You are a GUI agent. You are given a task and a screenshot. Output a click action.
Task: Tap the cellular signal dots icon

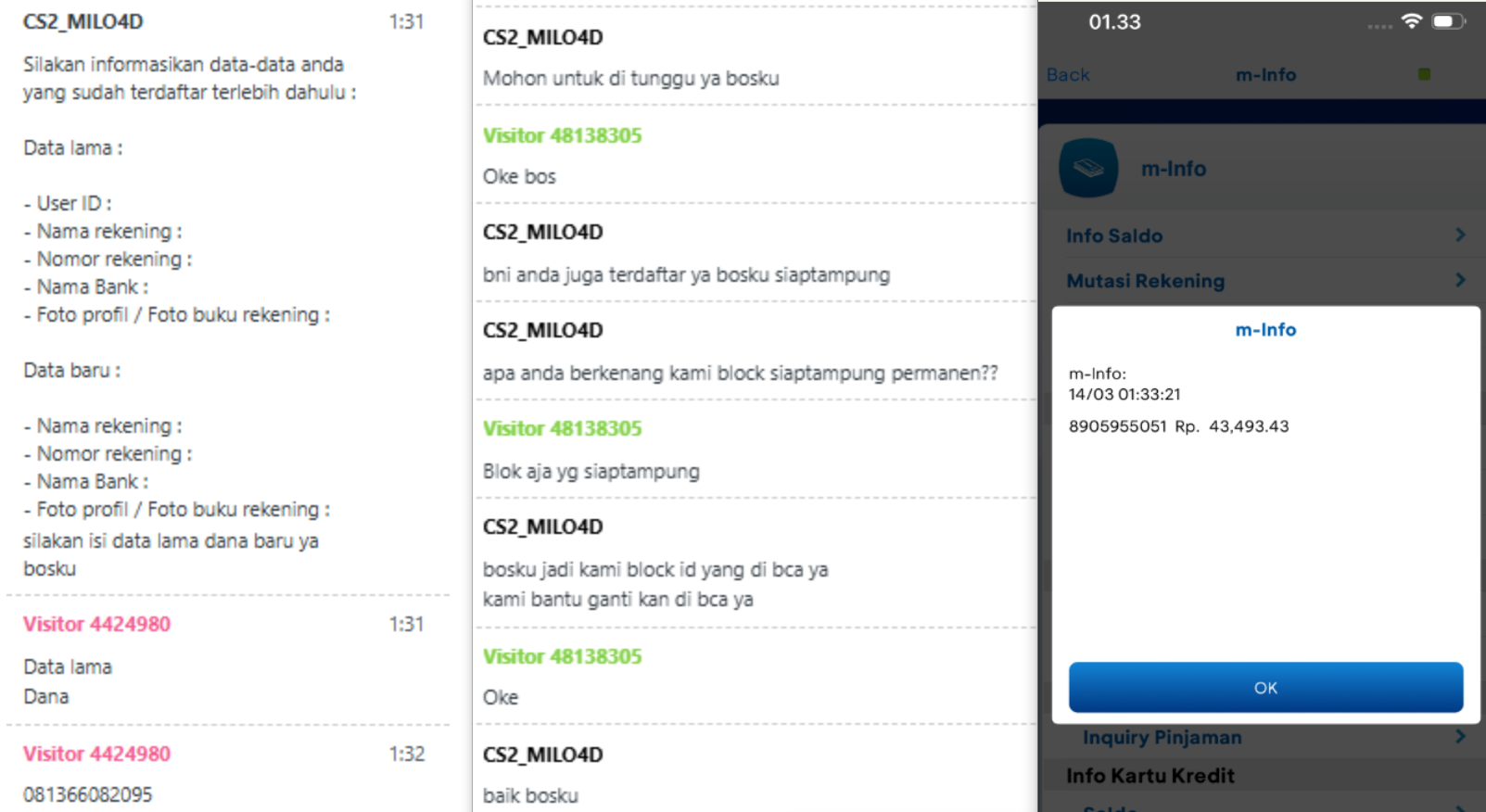(x=1379, y=26)
